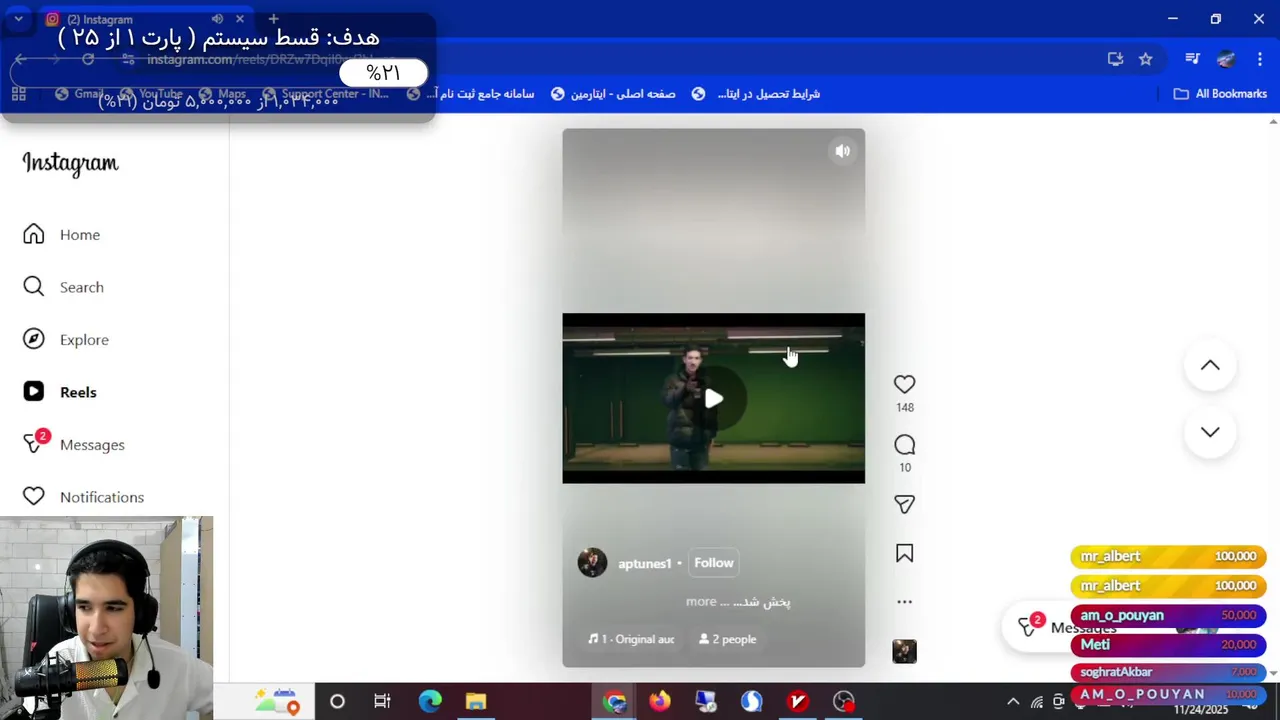Open Instagram Home from sidebar
This screenshot has height=720, width=1280.
[61, 234]
